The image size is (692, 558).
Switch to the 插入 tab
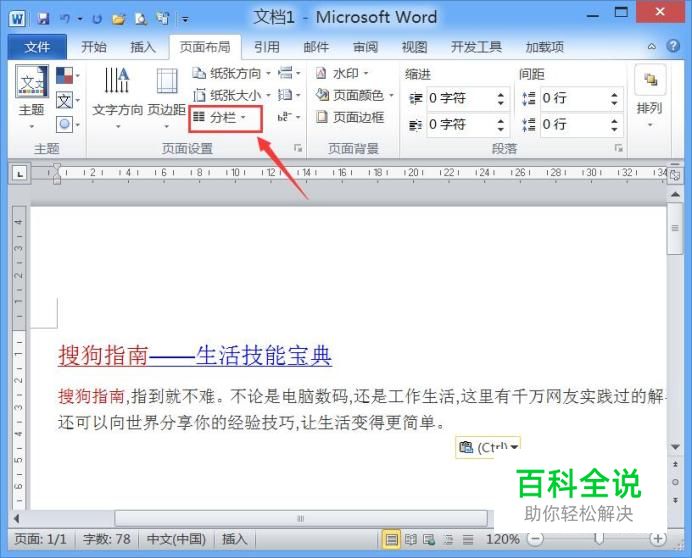[143, 47]
